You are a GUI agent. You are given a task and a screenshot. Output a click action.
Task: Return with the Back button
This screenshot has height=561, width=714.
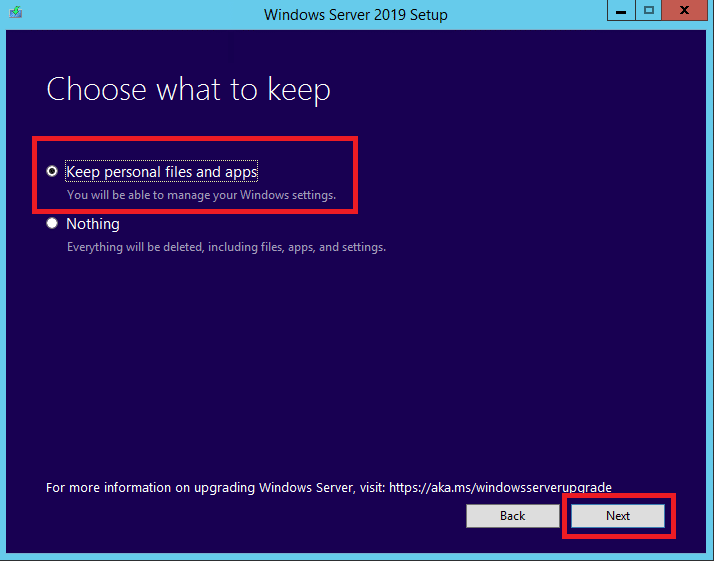[x=513, y=515]
